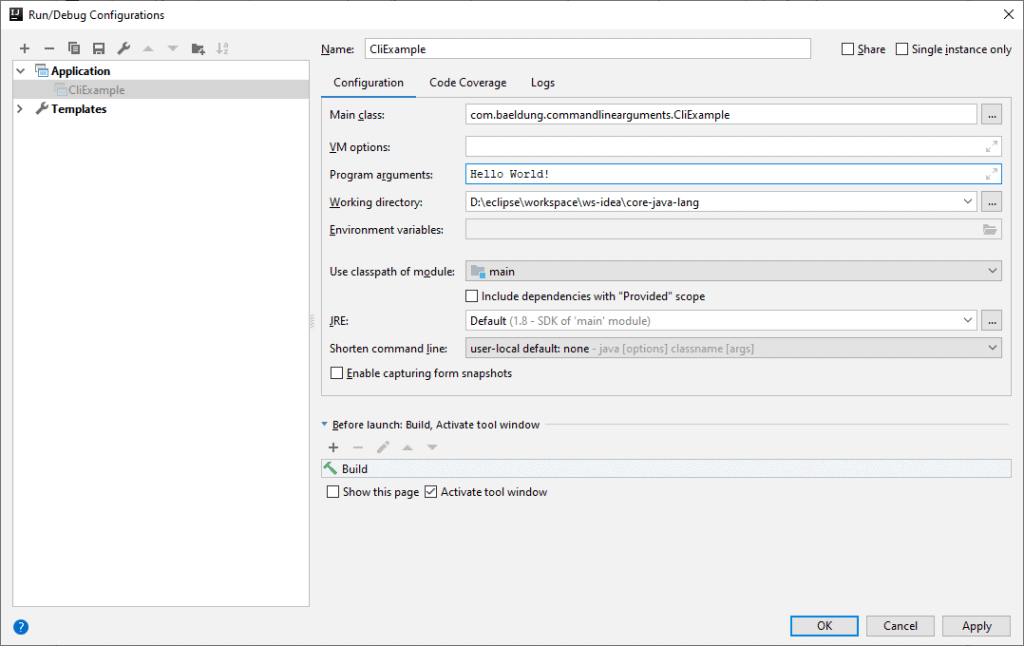Viewport: 1024px width, 646px height.
Task: Enable the Share checkbox
Action: coord(848,49)
